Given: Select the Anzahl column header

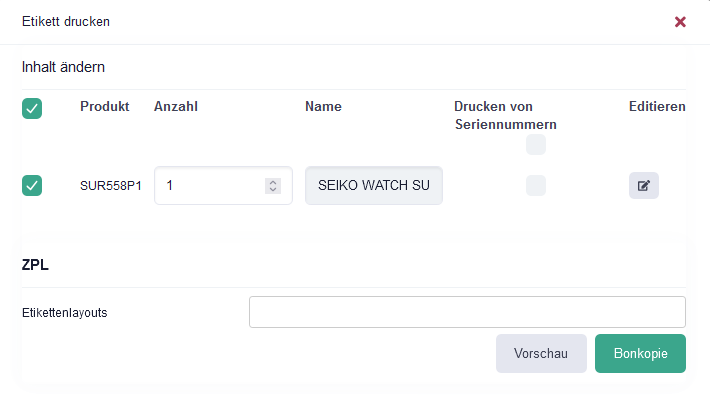Looking at the screenshot, I should (176, 106).
